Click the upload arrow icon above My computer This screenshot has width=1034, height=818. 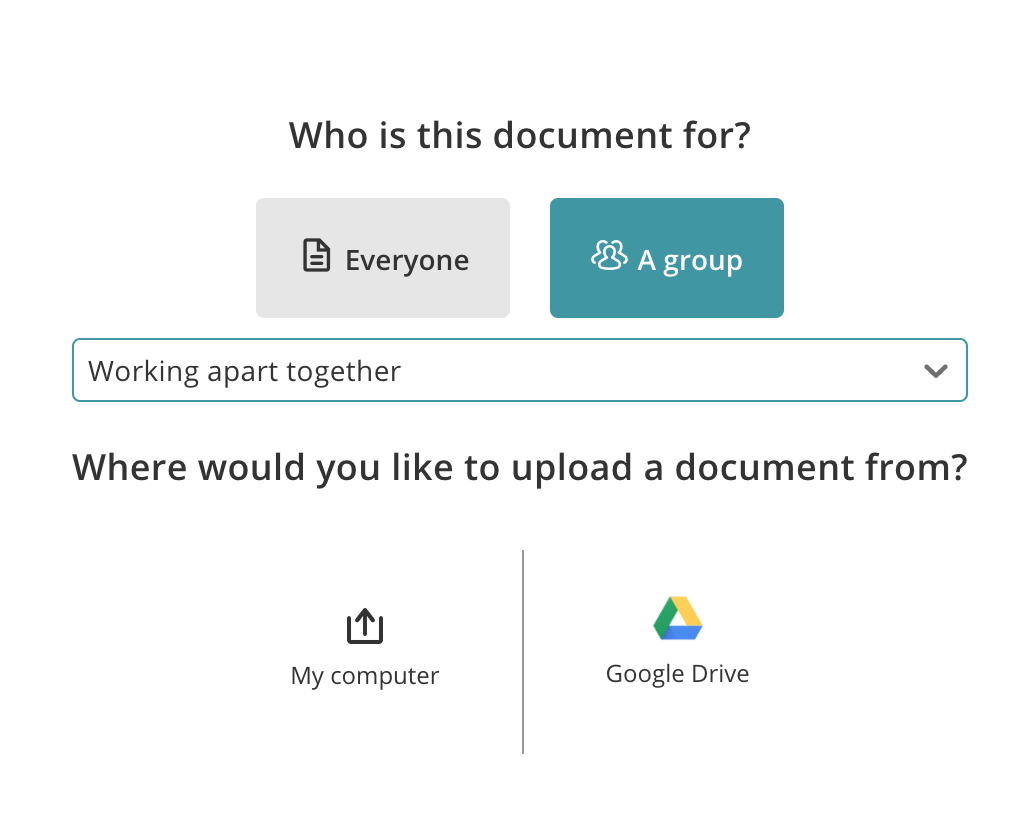(365, 625)
